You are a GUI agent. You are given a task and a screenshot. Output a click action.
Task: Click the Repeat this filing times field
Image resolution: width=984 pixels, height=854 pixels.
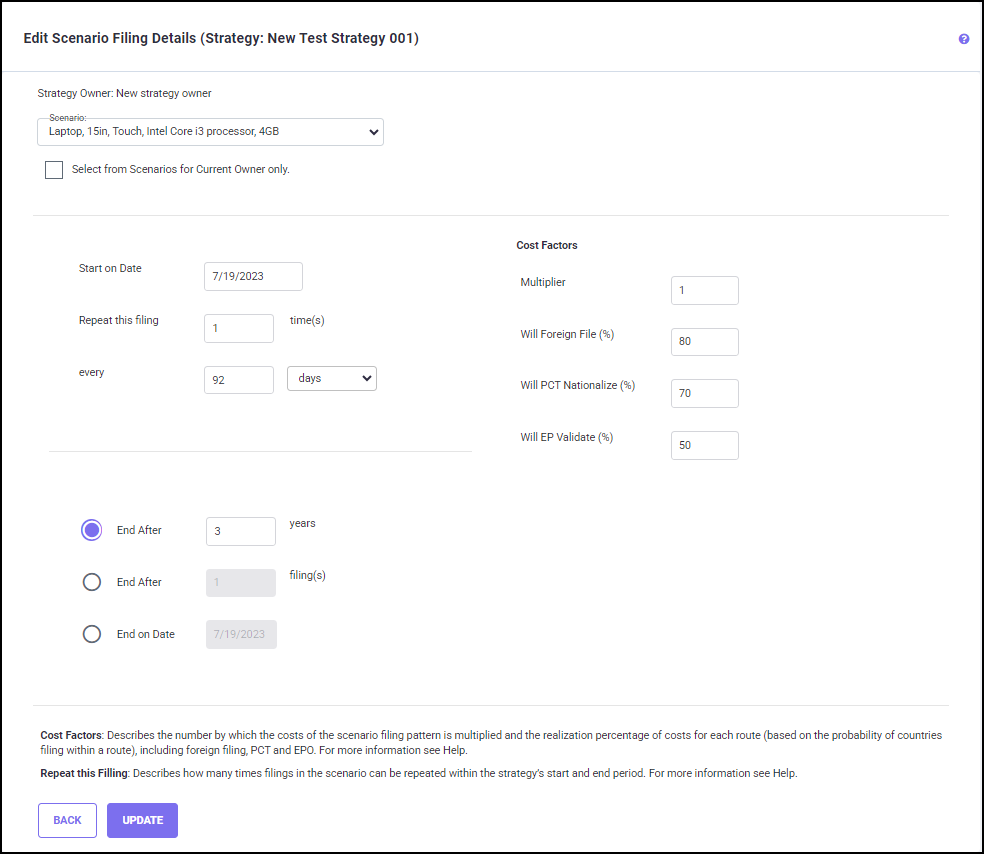[239, 328]
